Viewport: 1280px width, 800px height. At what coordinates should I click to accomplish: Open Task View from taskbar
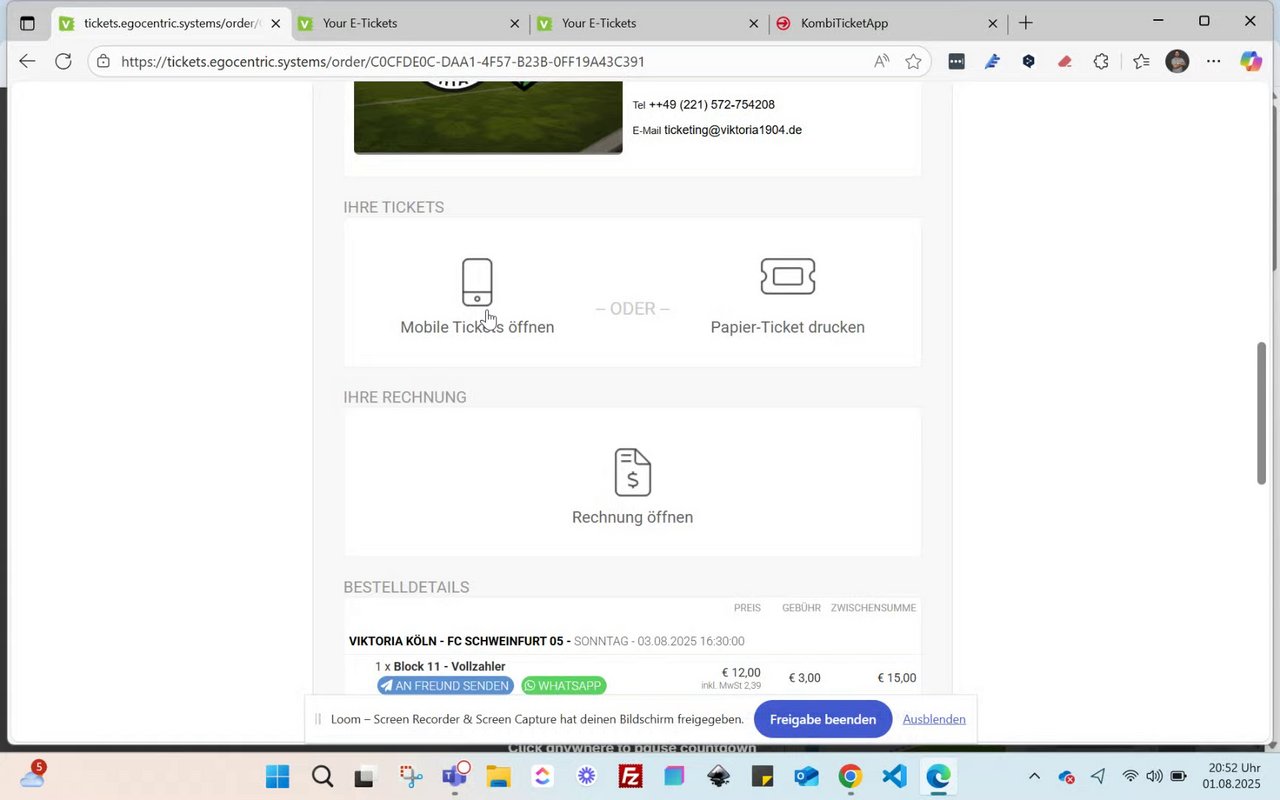tap(366, 776)
